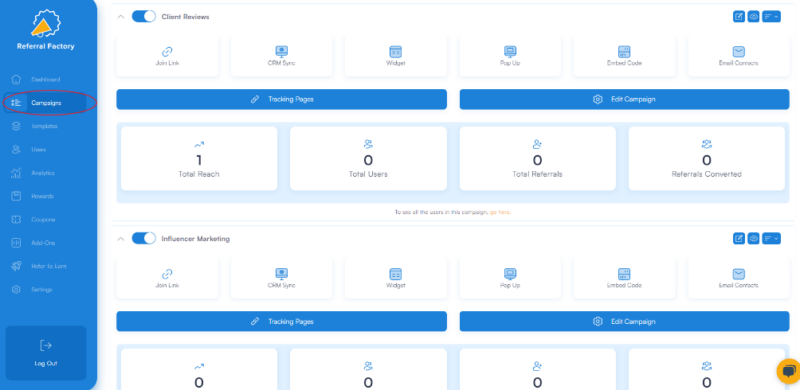800x390 pixels.
Task: Click edit icon for Client Reviews
Action: pyautogui.click(x=739, y=16)
